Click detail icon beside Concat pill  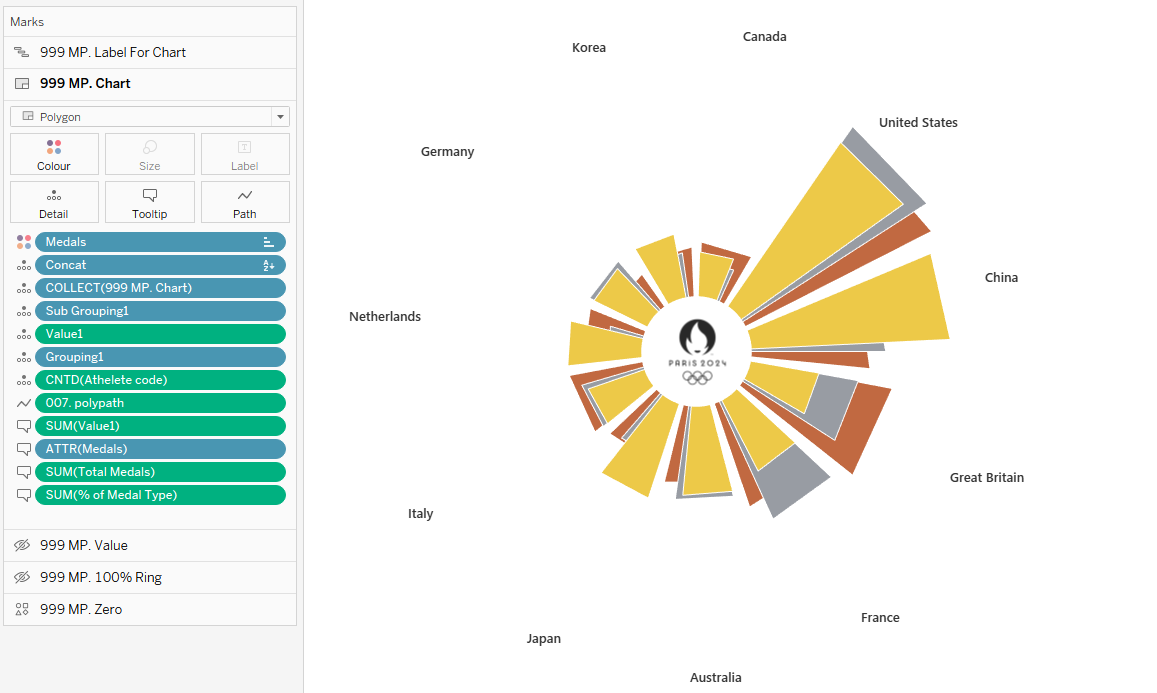24,265
